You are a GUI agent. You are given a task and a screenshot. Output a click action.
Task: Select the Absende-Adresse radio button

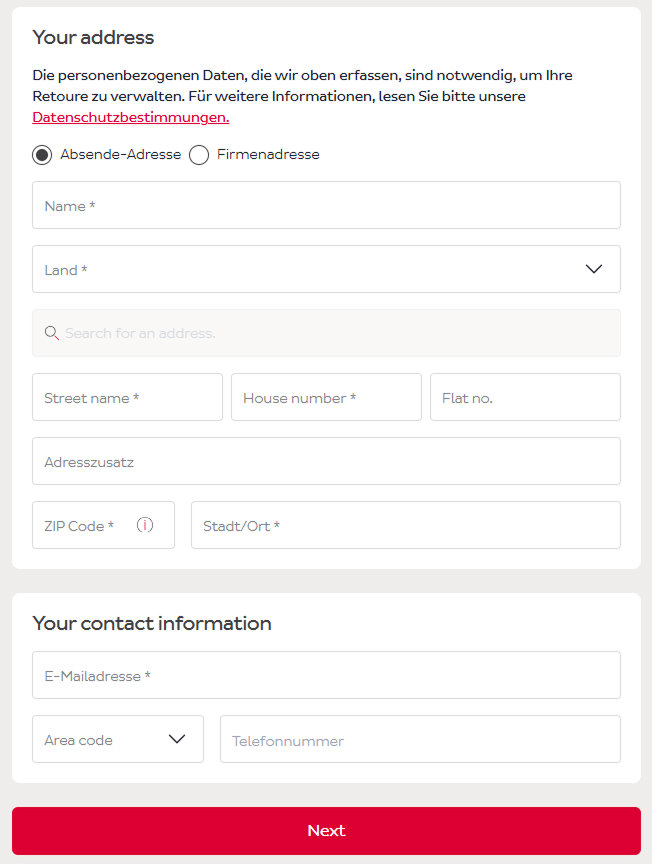(x=42, y=155)
